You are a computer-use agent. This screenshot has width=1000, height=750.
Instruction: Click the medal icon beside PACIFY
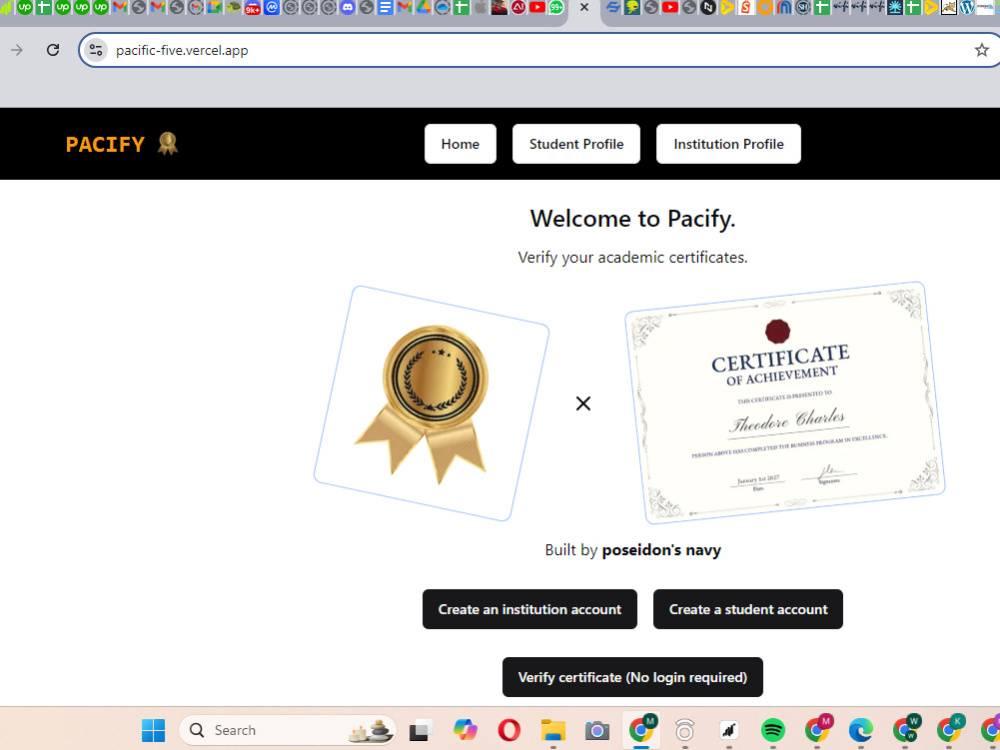point(168,143)
